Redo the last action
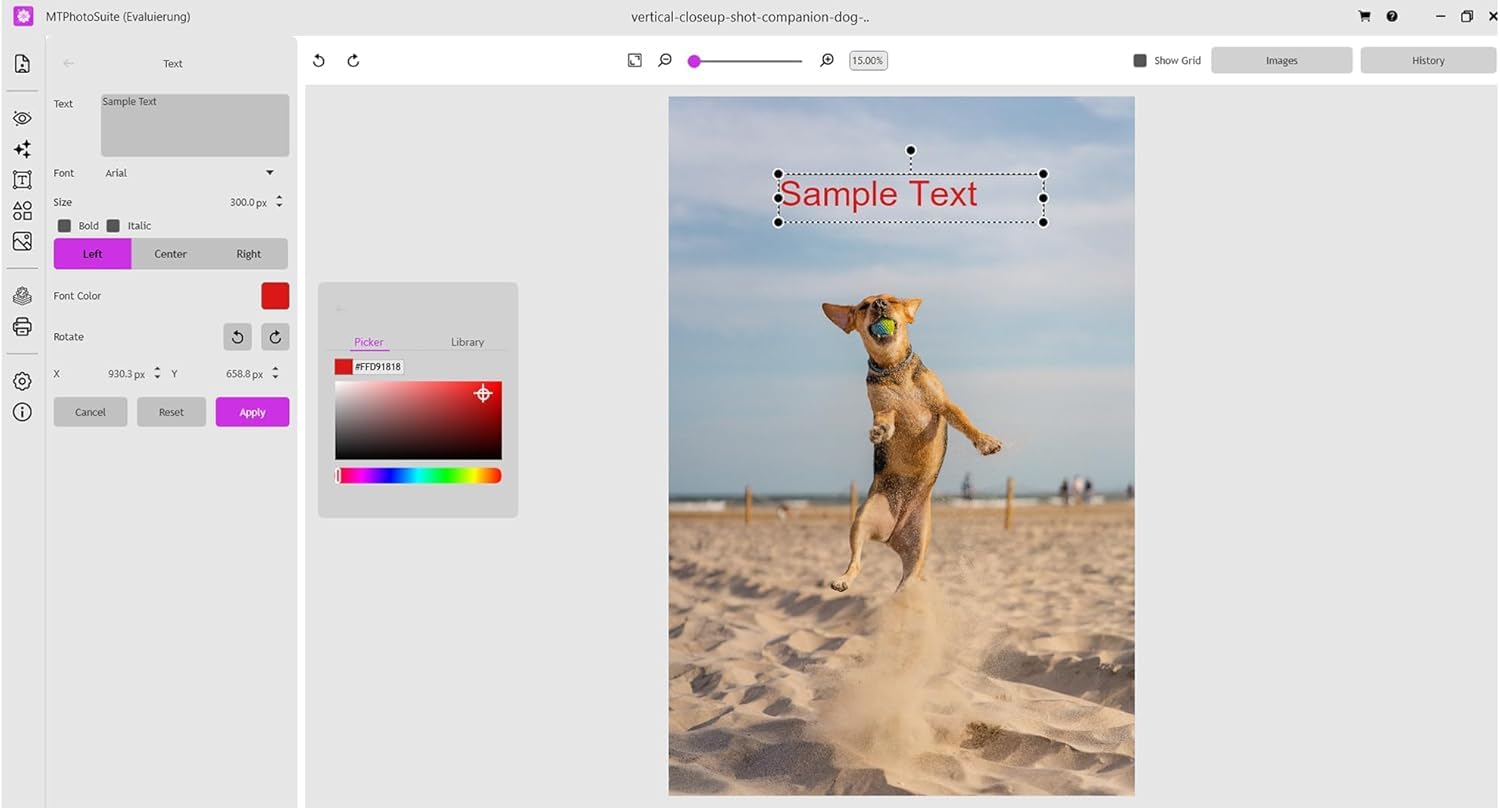1500x808 pixels. pyautogui.click(x=353, y=61)
